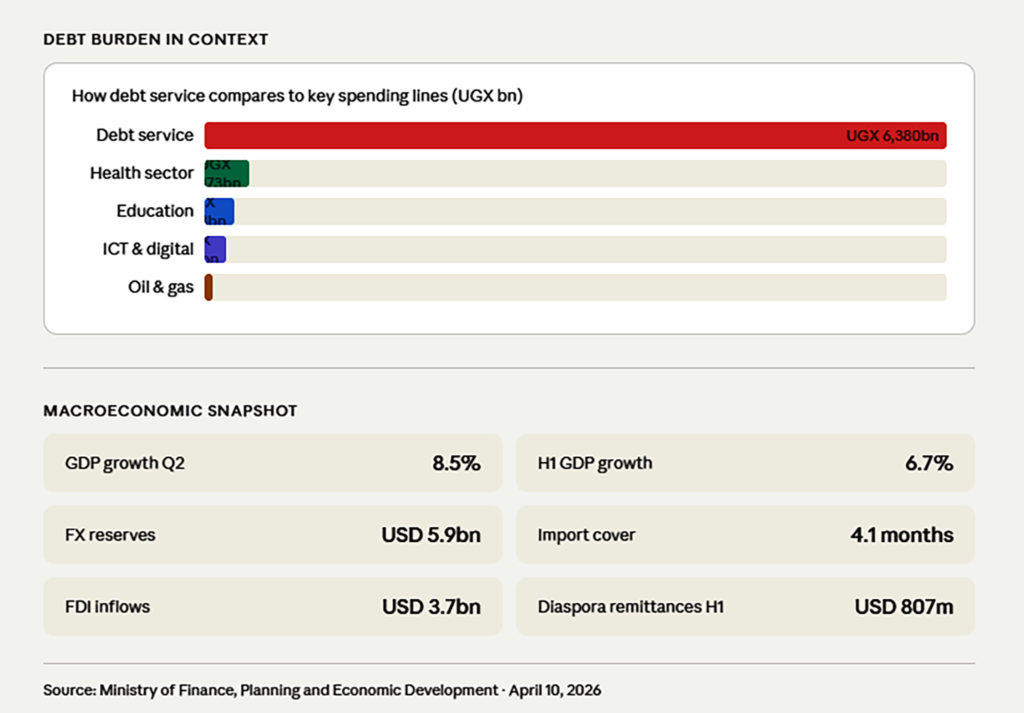Open the GDP growth Q2 card
The width and height of the screenshot is (1024, 713).
click(x=272, y=463)
